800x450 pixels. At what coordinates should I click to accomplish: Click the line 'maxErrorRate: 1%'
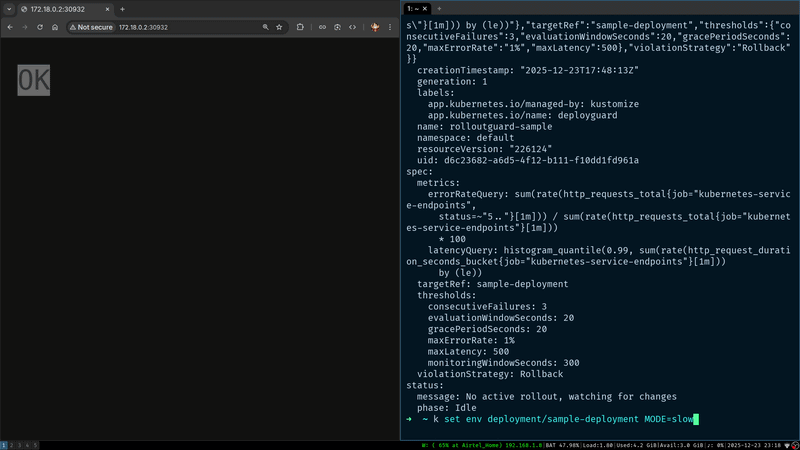click(x=471, y=340)
